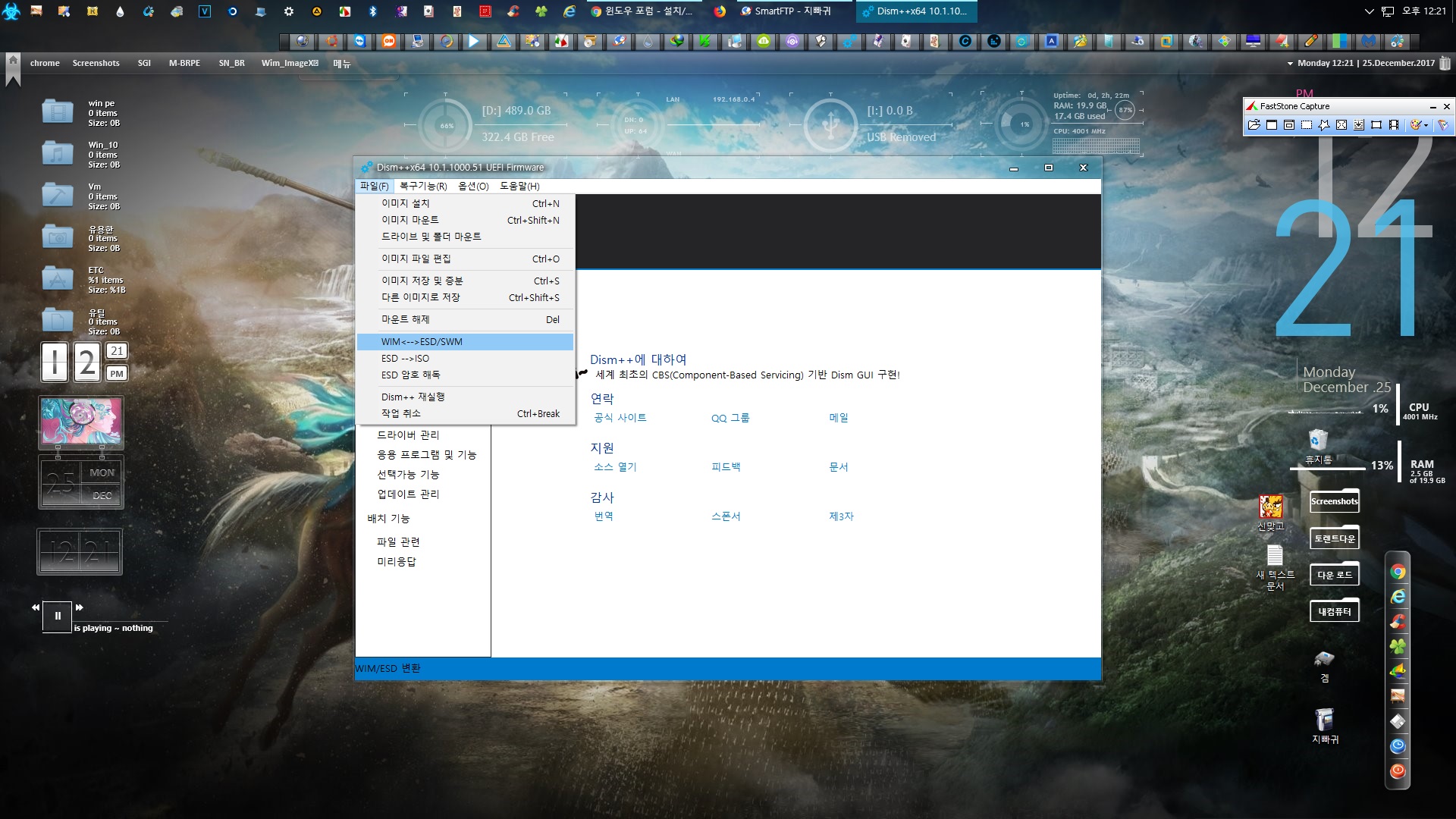The height and width of the screenshot is (819, 1456).
Task: Open the 옵션(O) menu
Action: (473, 186)
